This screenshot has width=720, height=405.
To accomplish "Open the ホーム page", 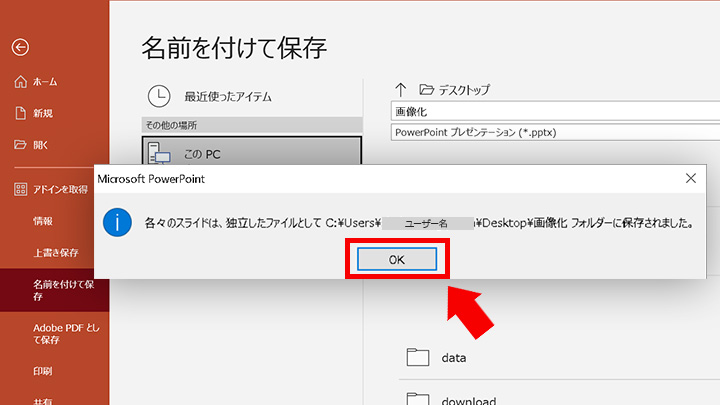I will (x=45, y=82).
